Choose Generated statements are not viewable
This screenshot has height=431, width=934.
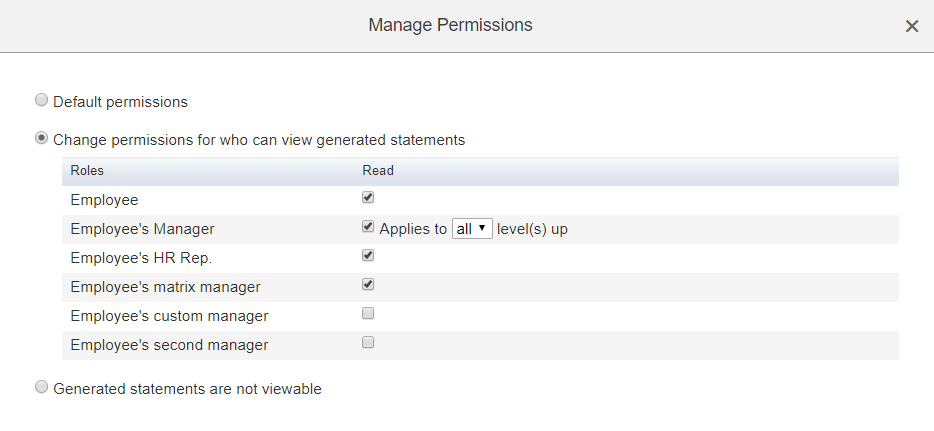pos(41,387)
